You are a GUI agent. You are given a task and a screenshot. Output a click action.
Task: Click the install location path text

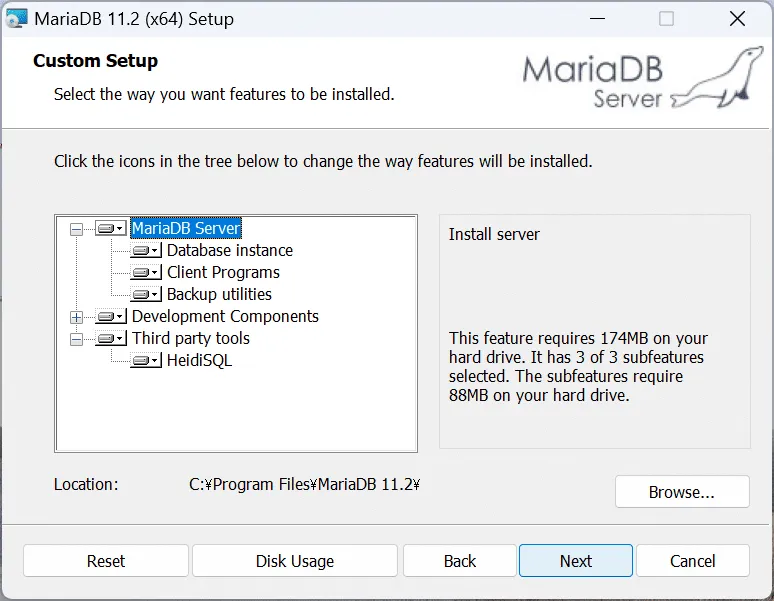click(x=304, y=484)
